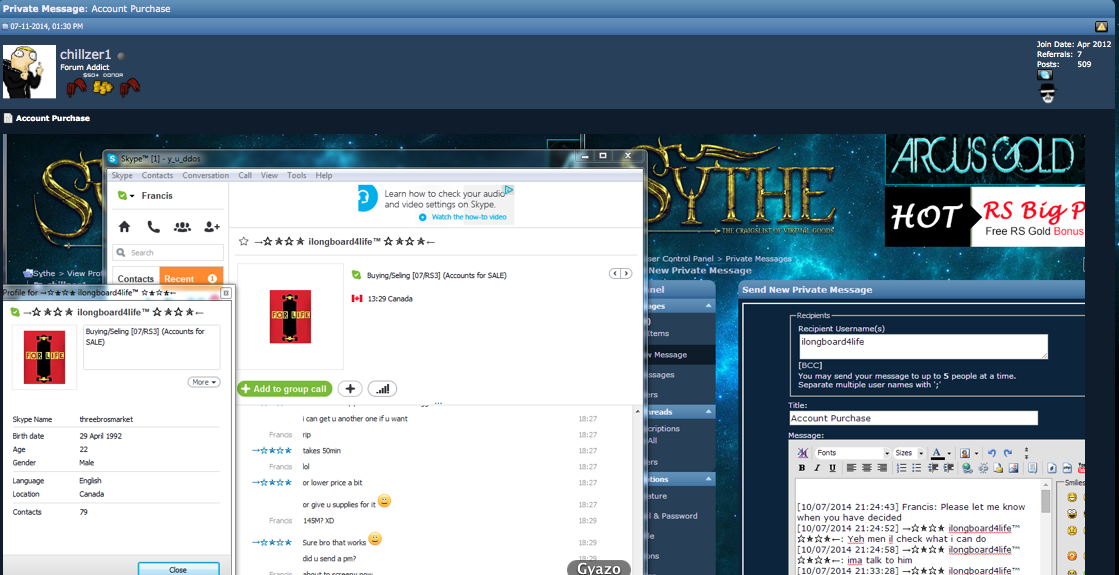Click the ad info icon in Skype banner
This screenshot has width=1119, height=575.
coord(509,190)
